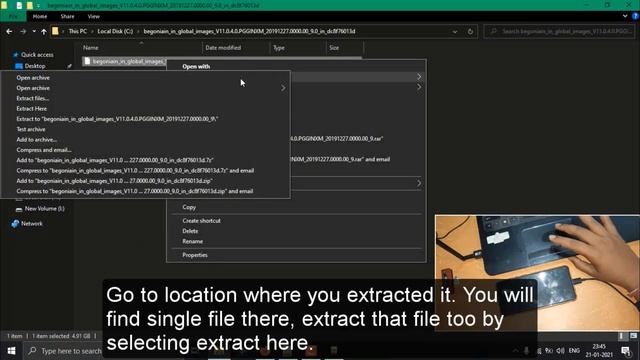Click Local Disk (C:) in the breadcrumb

point(115,31)
